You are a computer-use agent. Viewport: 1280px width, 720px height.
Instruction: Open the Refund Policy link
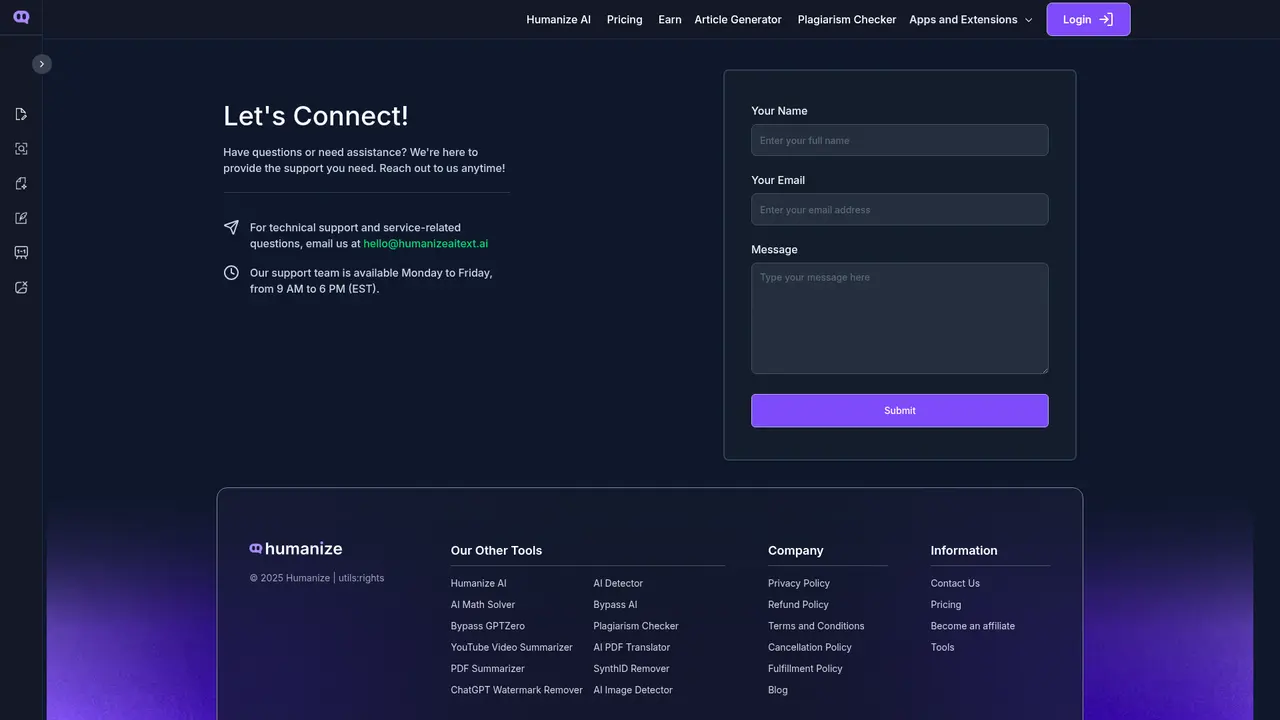[798, 605]
